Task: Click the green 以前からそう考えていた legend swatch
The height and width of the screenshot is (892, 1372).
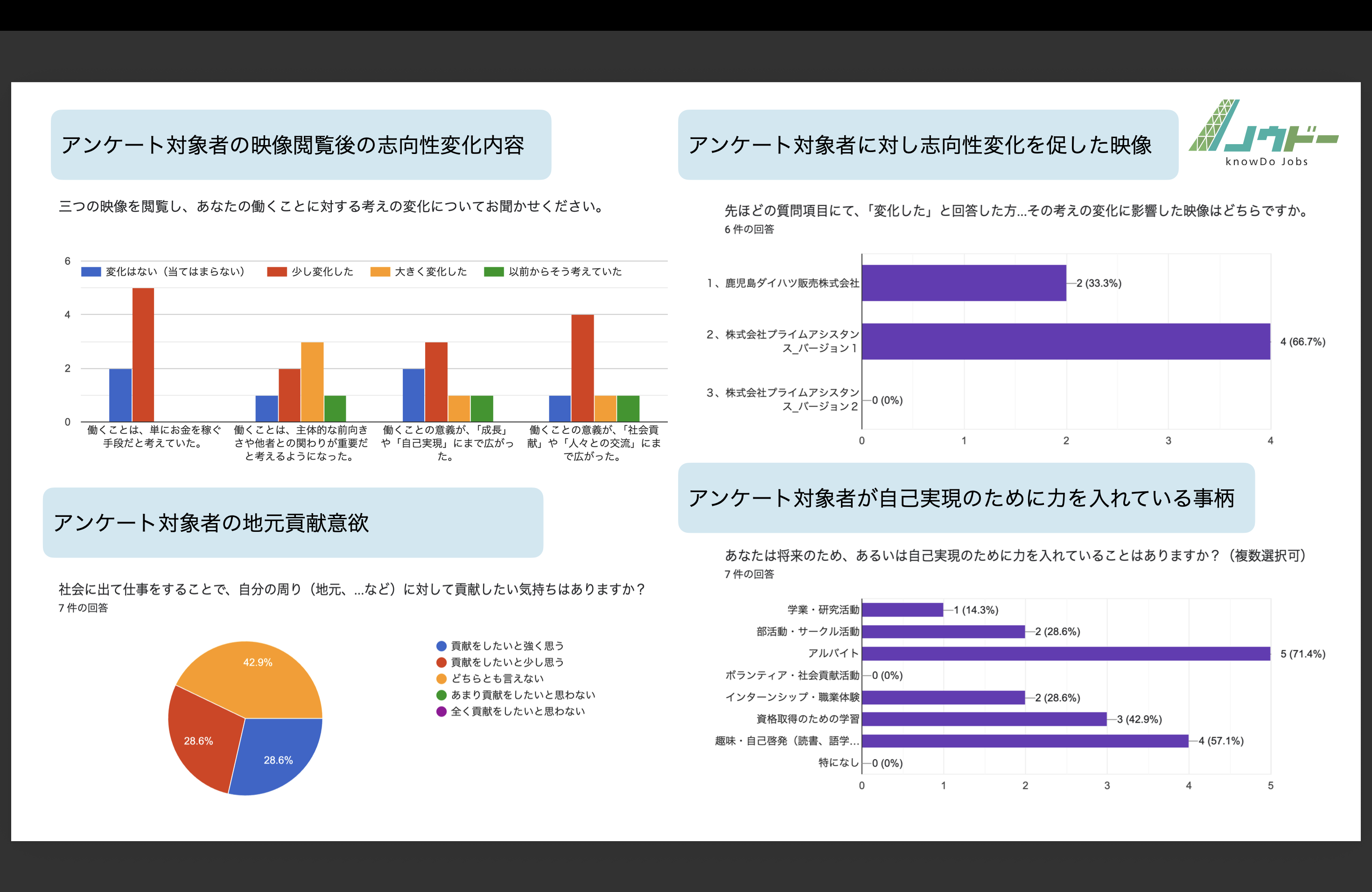Action: click(x=493, y=272)
